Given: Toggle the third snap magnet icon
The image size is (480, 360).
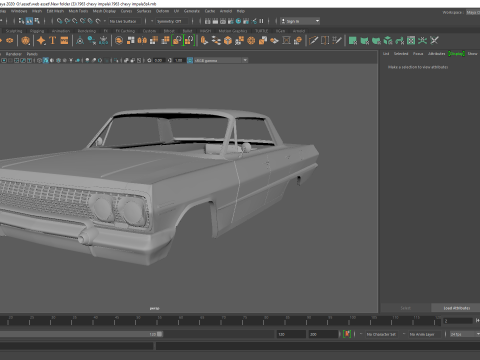Looking at the screenshot, I should [x=75, y=21].
